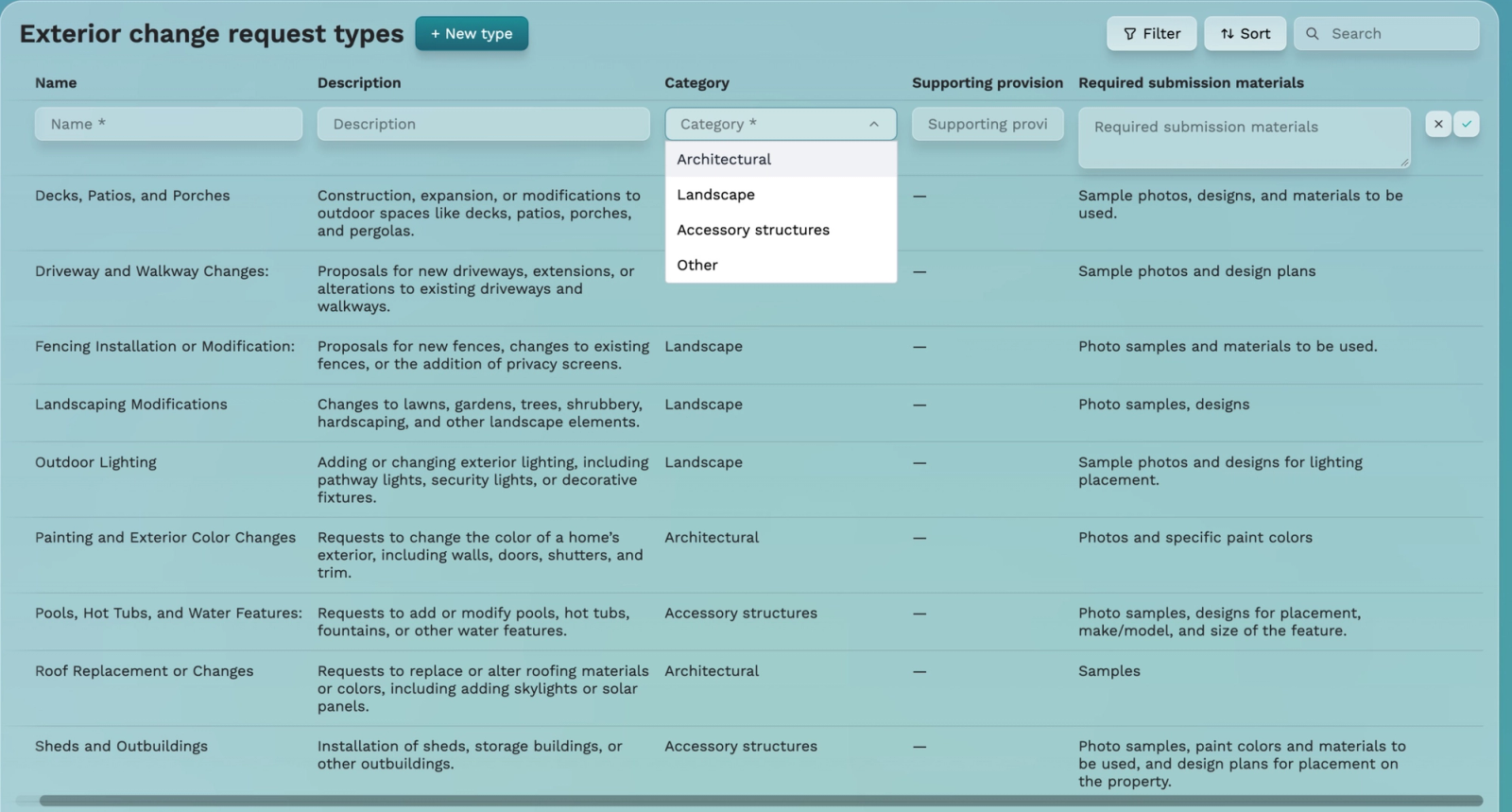Image resolution: width=1512 pixels, height=812 pixels.
Task: Click Accessory structures category of Sheds row
Action: (x=741, y=747)
